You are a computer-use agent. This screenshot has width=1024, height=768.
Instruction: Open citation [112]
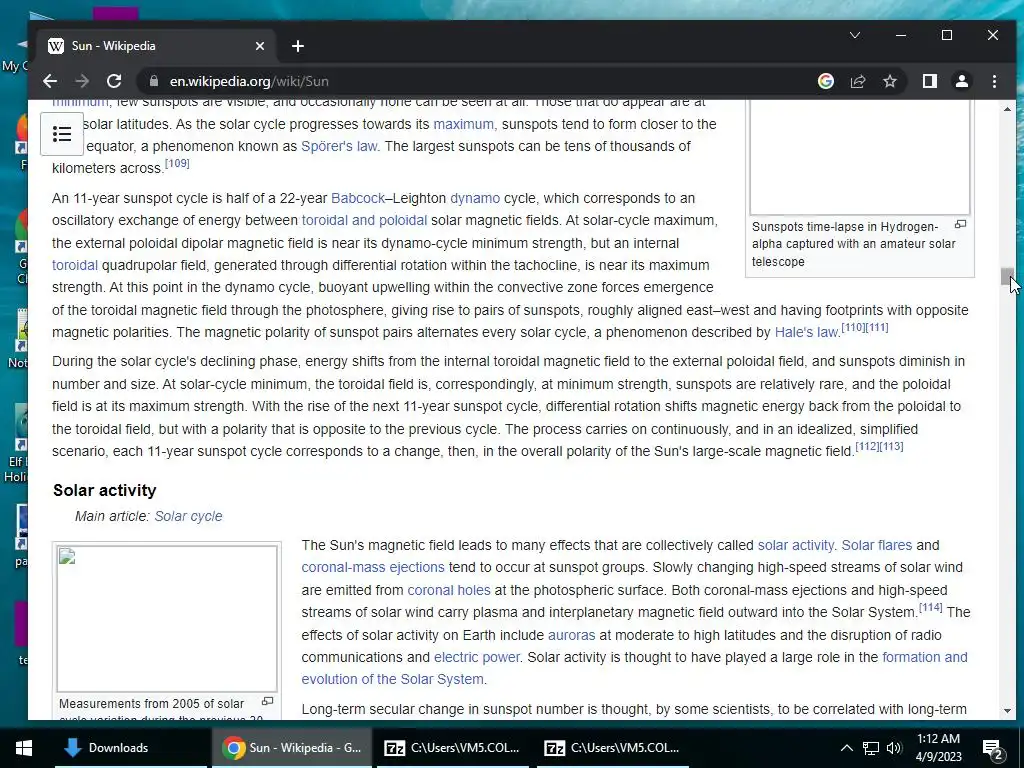(867, 446)
